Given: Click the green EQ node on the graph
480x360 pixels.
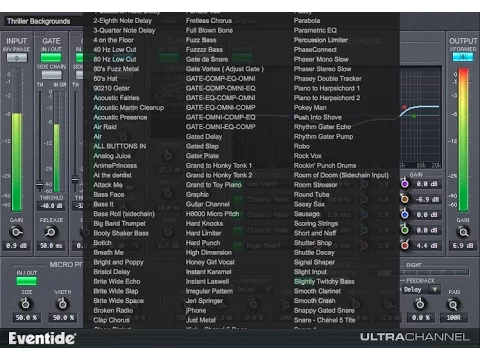Looking at the screenshot, I should coord(414,116).
